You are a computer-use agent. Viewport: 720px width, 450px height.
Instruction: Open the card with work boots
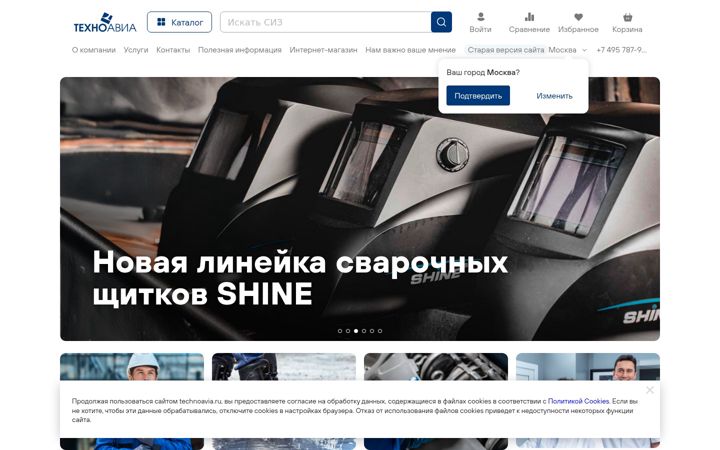click(x=284, y=366)
